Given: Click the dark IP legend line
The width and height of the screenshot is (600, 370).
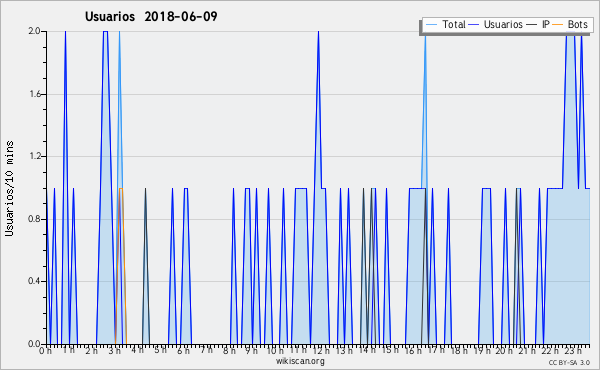Looking at the screenshot, I should [x=532, y=25].
